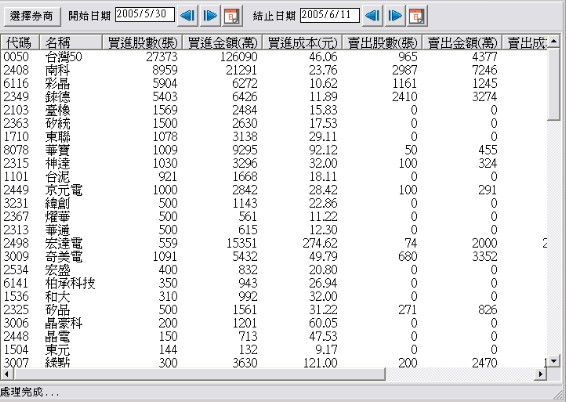This screenshot has width=566, height=402.
Task: Click the 奇美電 name cell
Action: (64, 257)
